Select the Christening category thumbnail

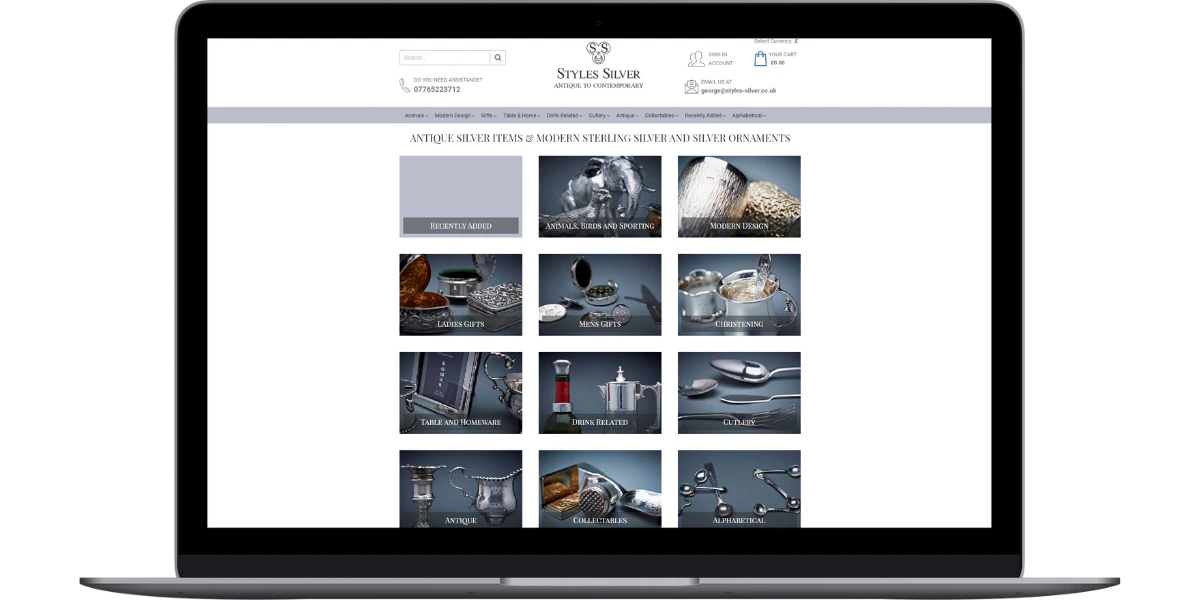click(x=739, y=294)
